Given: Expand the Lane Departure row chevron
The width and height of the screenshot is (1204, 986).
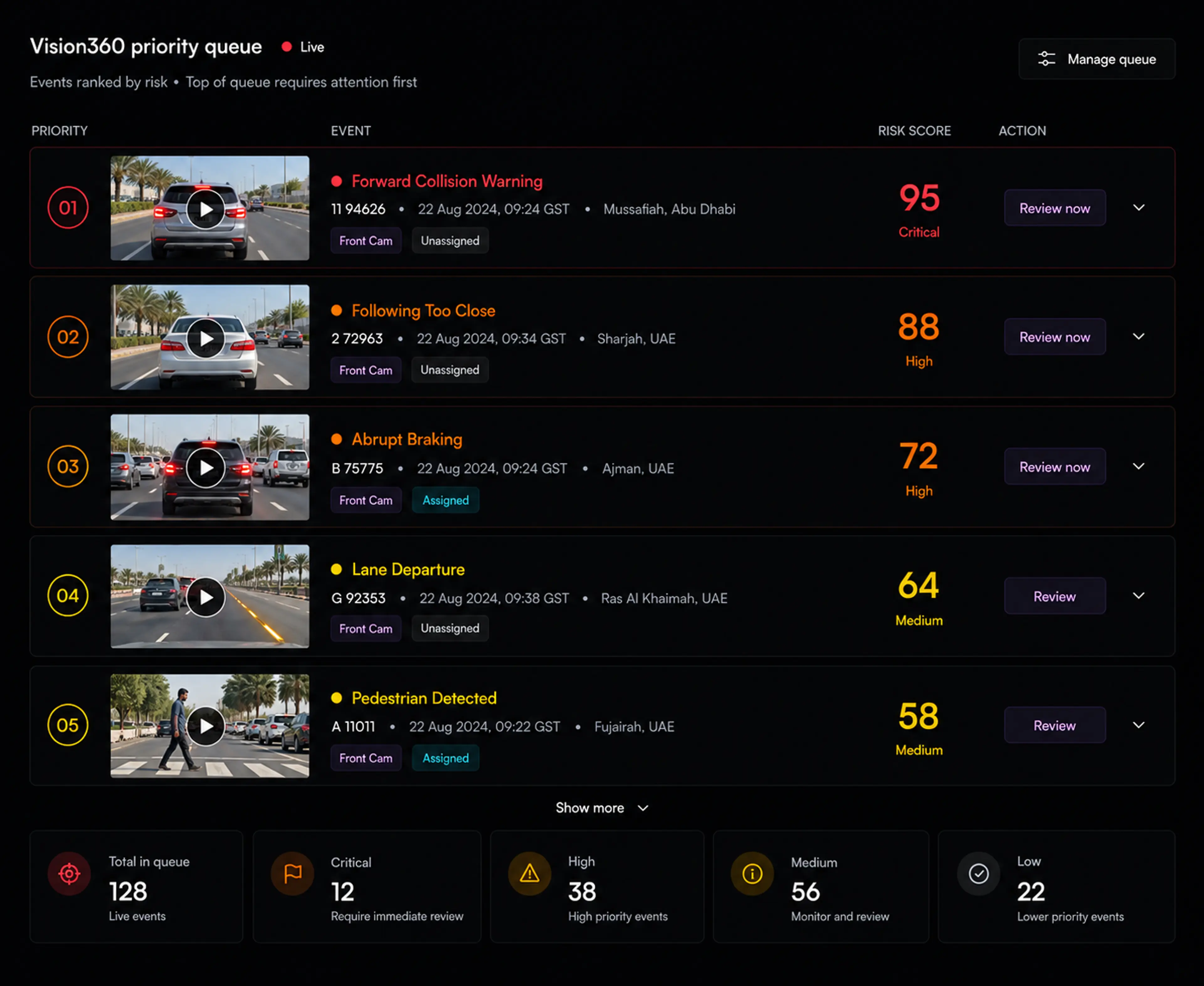Looking at the screenshot, I should pos(1139,595).
